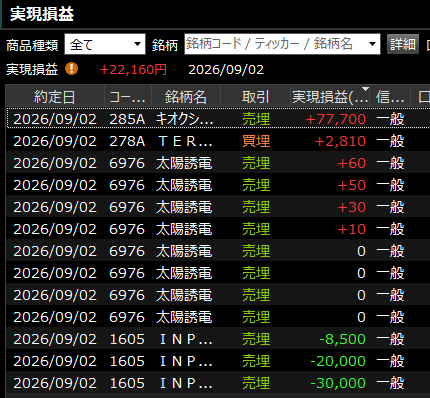Click the +22,160円 total realized profit
The height and width of the screenshot is (398, 430).
133,70
